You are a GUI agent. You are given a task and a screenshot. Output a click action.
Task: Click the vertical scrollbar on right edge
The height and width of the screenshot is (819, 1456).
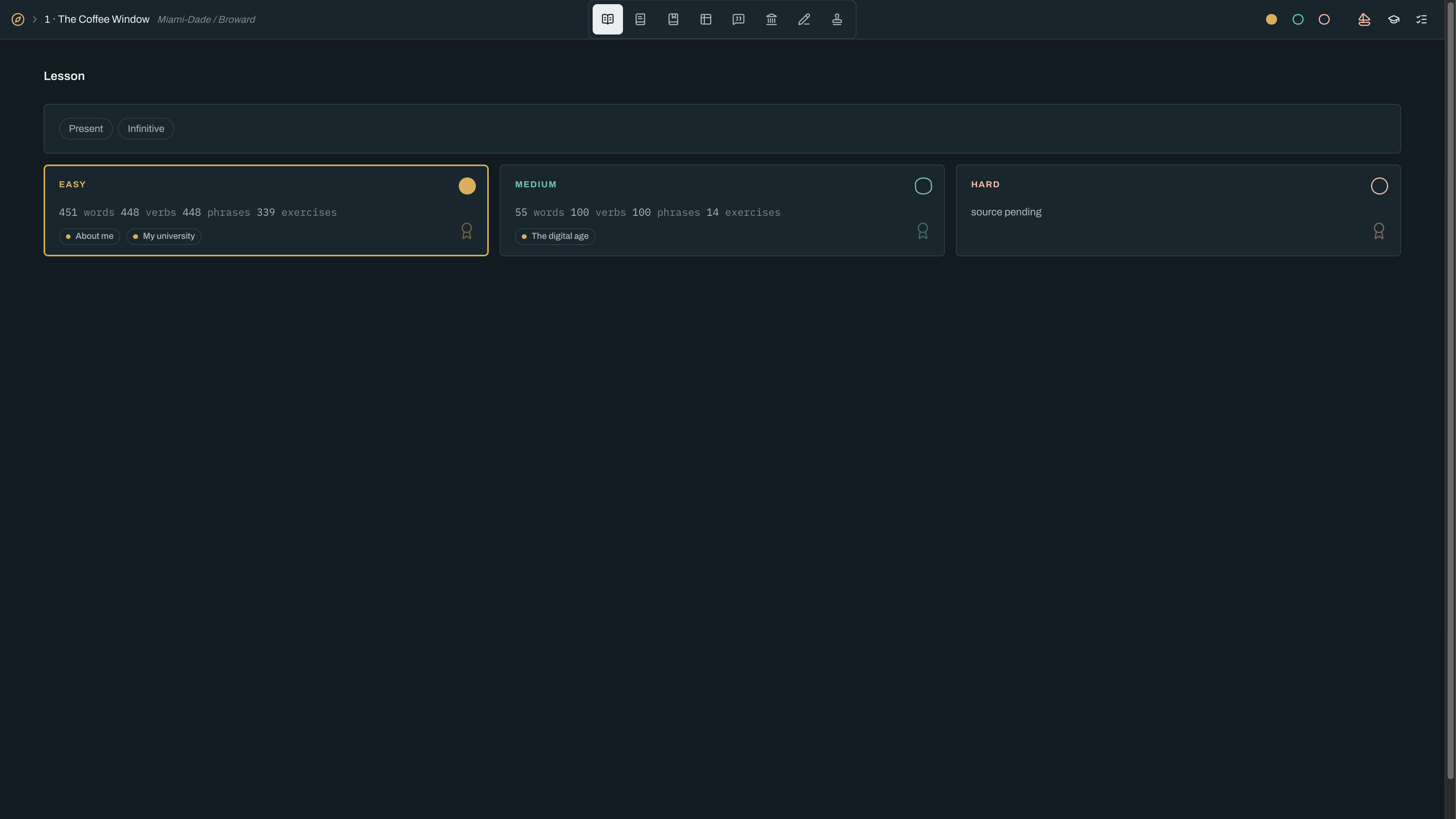pos(1450,390)
